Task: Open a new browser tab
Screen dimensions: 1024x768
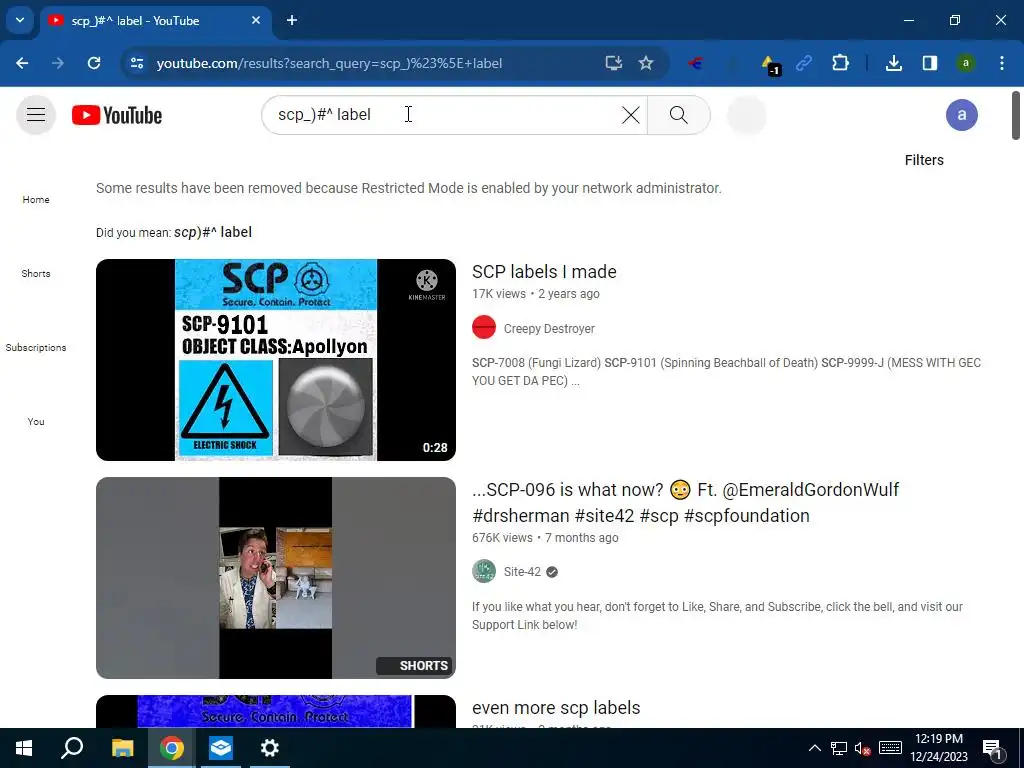Action: [x=292, y=20]
